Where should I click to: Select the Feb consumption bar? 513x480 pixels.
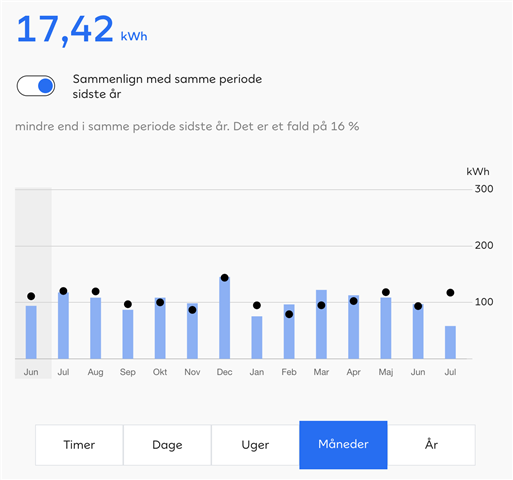[289, 332]
